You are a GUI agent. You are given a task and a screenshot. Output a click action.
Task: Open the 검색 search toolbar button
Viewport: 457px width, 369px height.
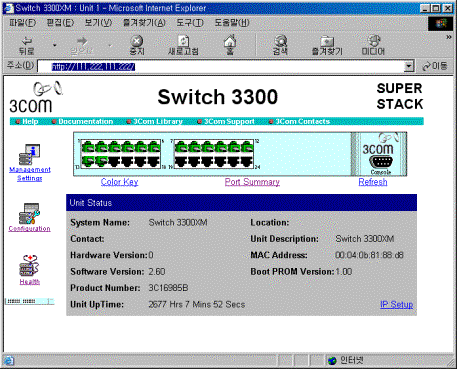(x=280, y=46)
